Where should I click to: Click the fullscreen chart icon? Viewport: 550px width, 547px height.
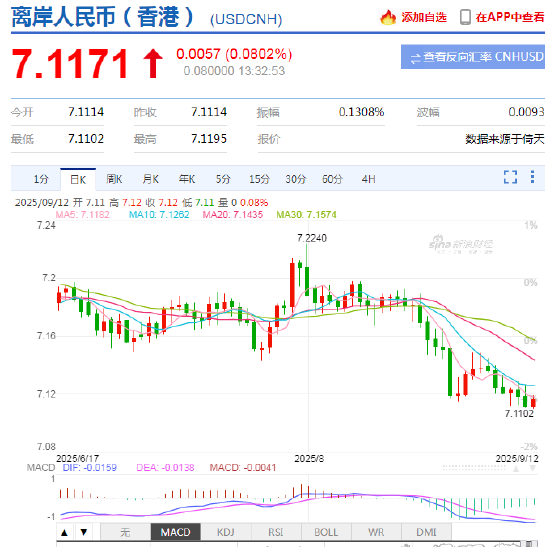coord(510,177)
